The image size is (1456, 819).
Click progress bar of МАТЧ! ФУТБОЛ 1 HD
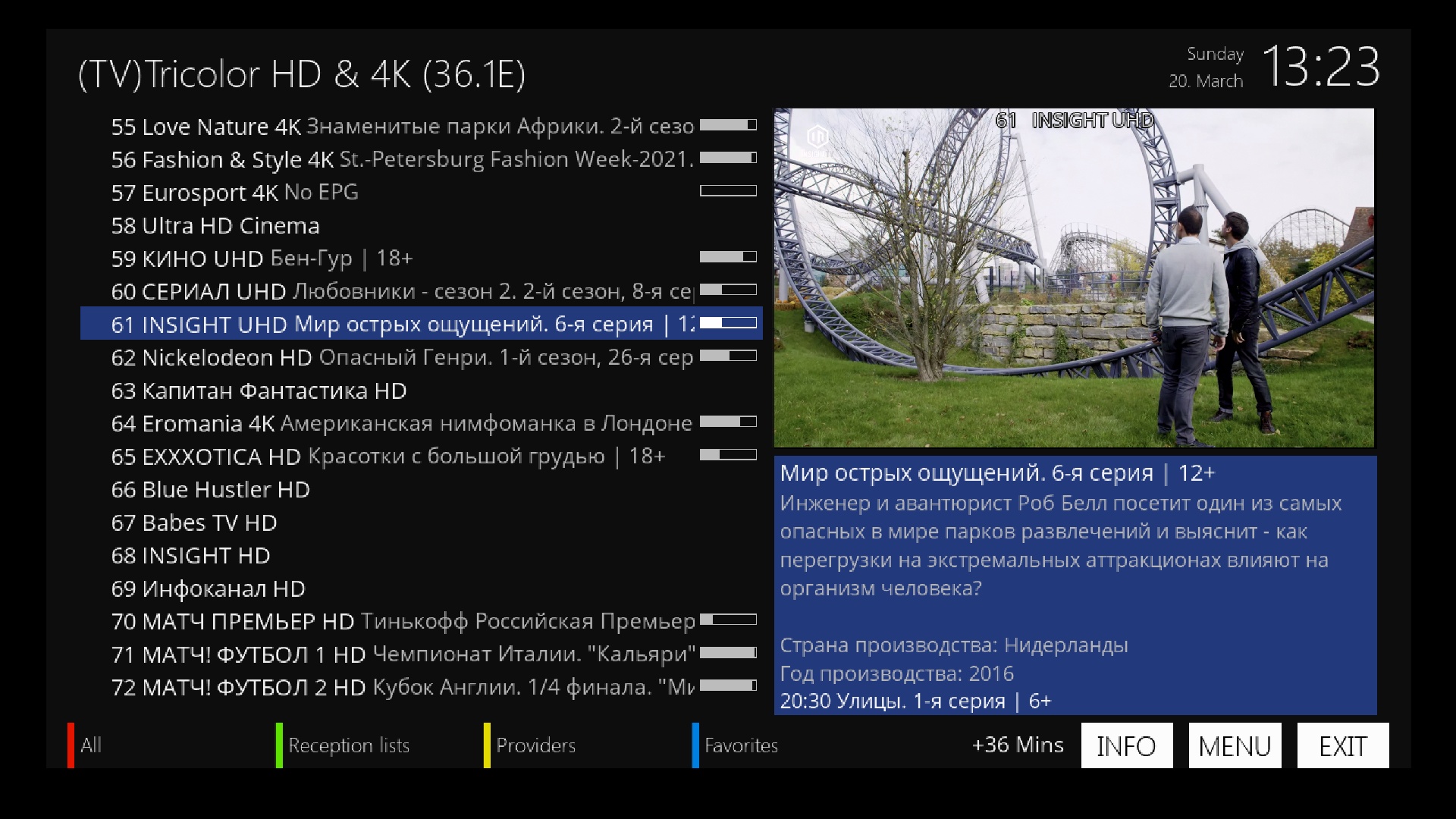(x=728, y=653)
